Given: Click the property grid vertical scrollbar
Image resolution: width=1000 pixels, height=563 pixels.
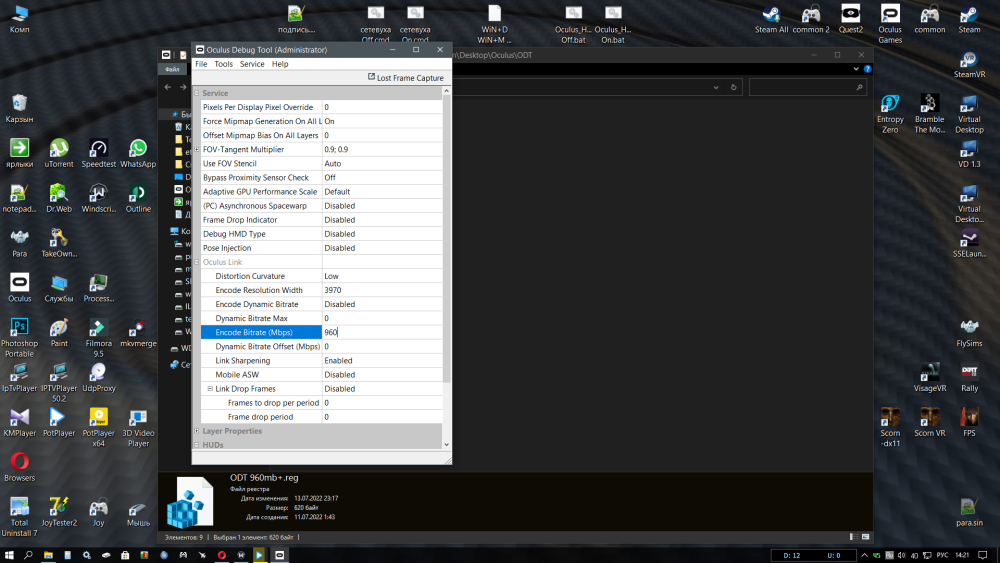Looking at the screenshot, I should click(446, 240).
